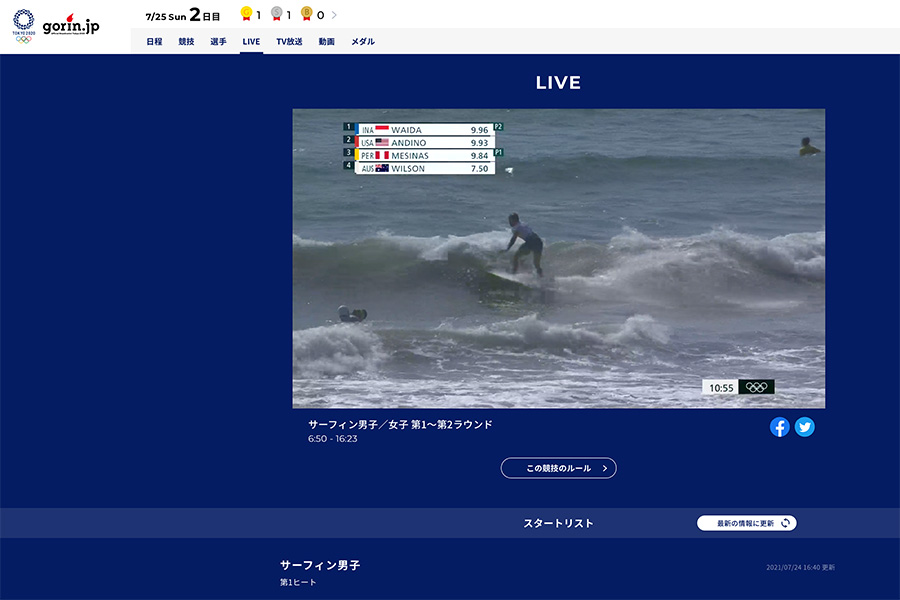The image size is (900, 600).
Task: Share the stream on Twitter
Action: coord(805,427)
